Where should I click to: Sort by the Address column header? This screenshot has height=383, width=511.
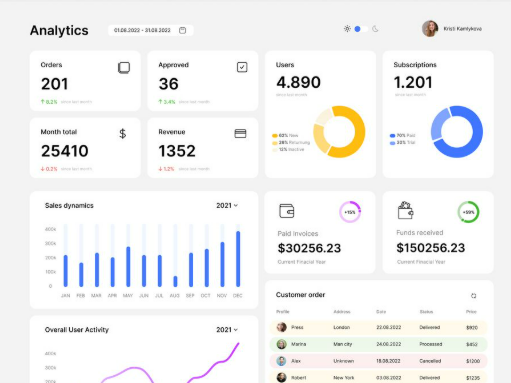coord(342,312)
